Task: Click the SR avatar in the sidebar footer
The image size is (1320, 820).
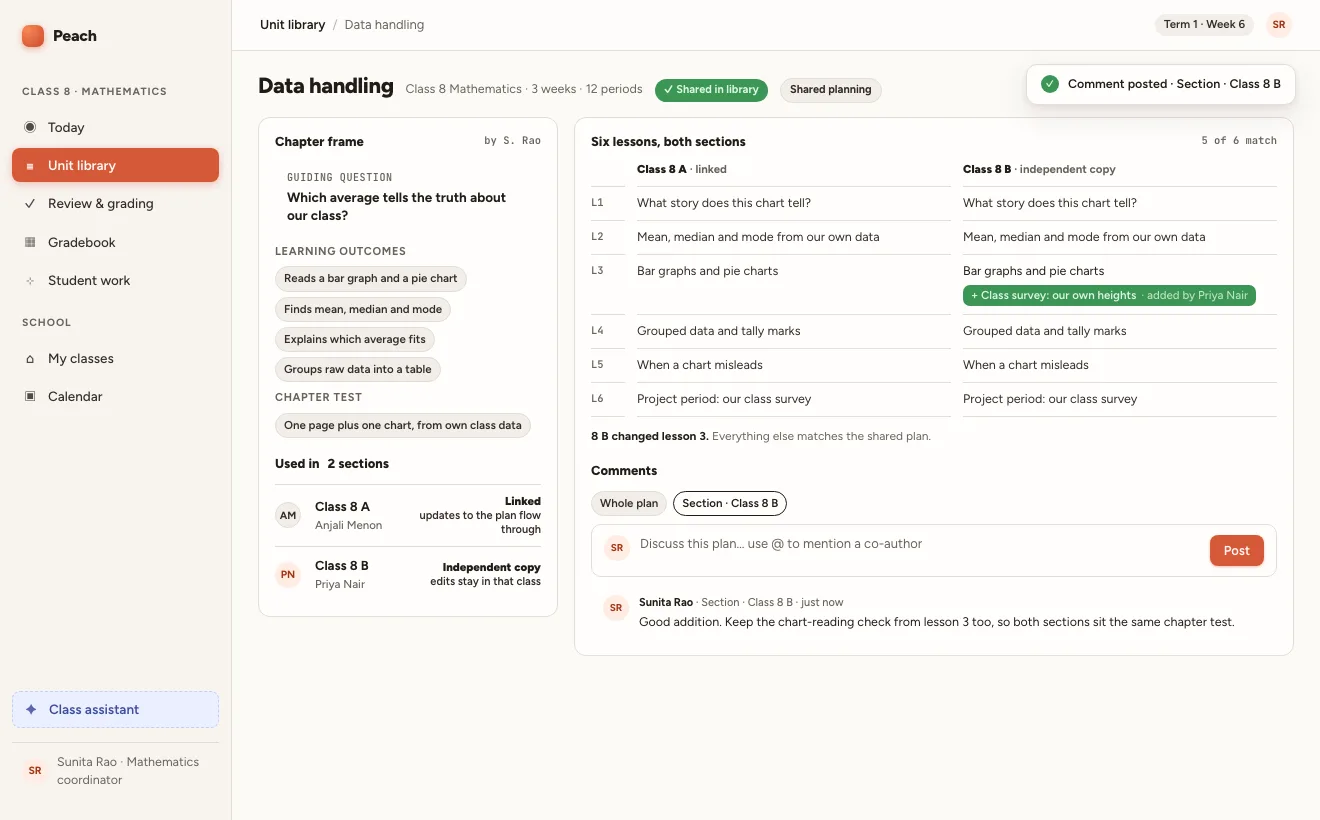Action: tap(35, 771)
